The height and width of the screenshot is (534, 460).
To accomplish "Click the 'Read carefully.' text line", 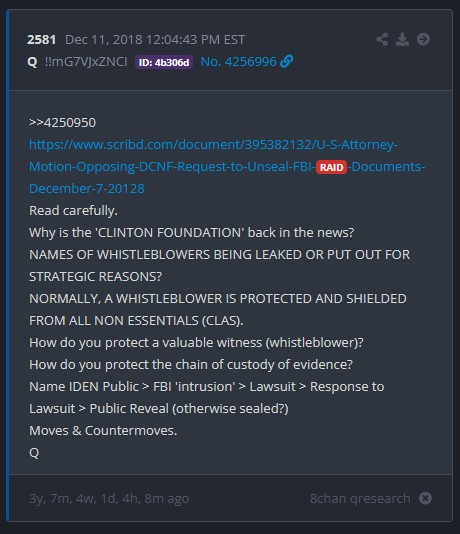I will click(74, 211).
